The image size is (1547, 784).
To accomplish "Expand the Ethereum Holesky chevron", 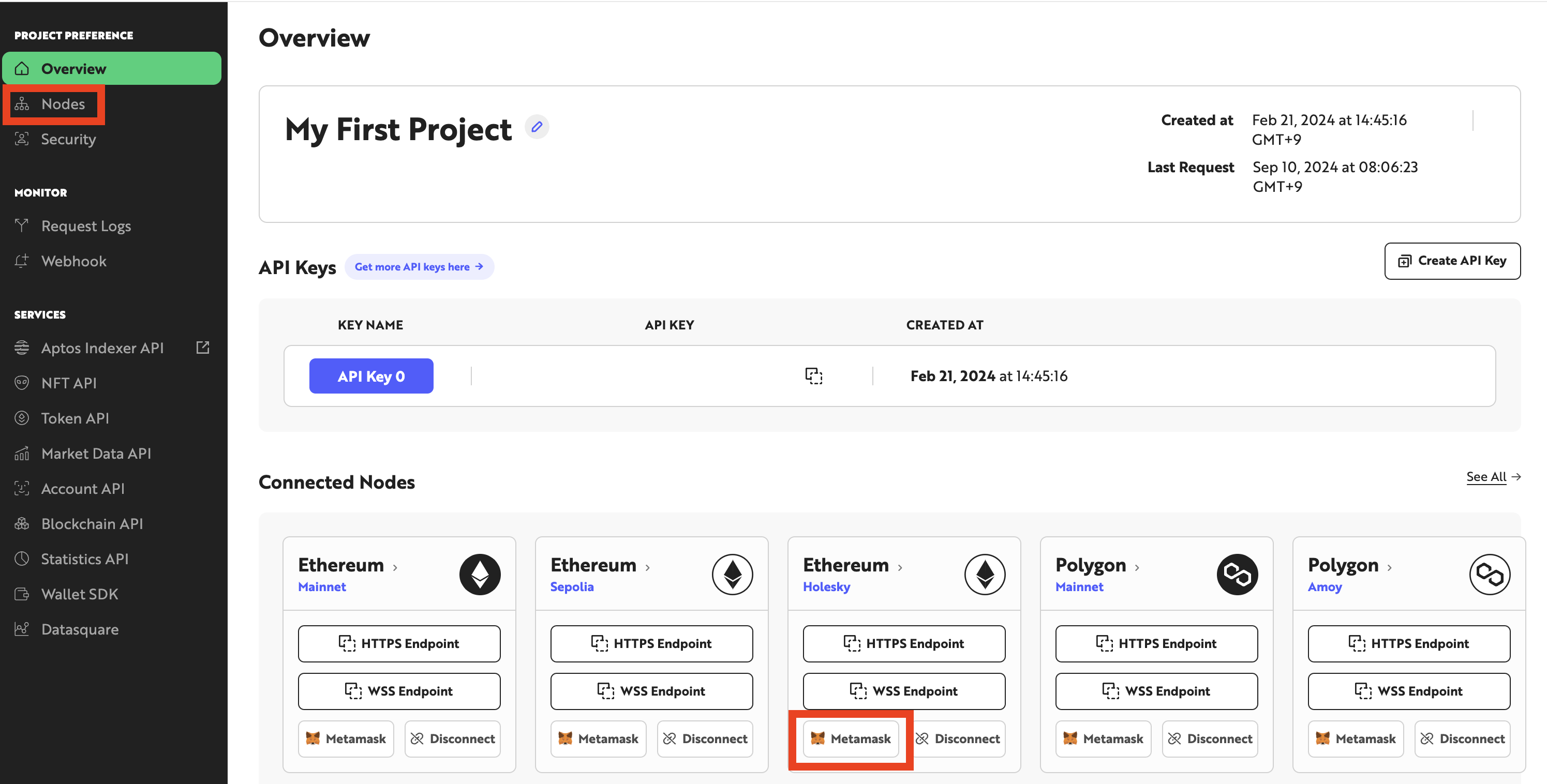I will pos(900,567).
